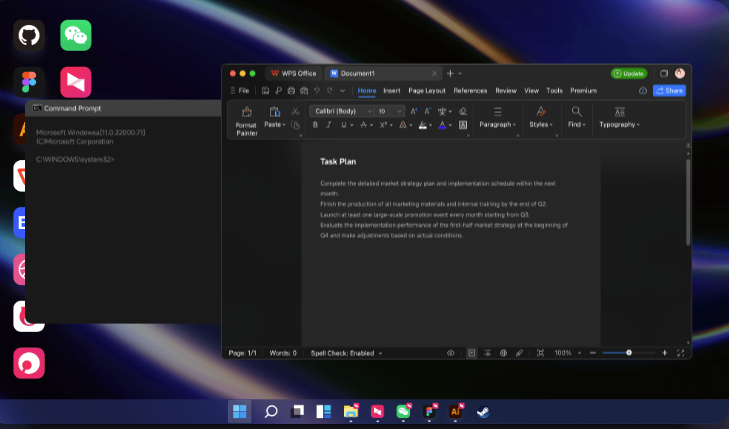Pick the font color swatch (blue A)

click(x=442, y=125)
